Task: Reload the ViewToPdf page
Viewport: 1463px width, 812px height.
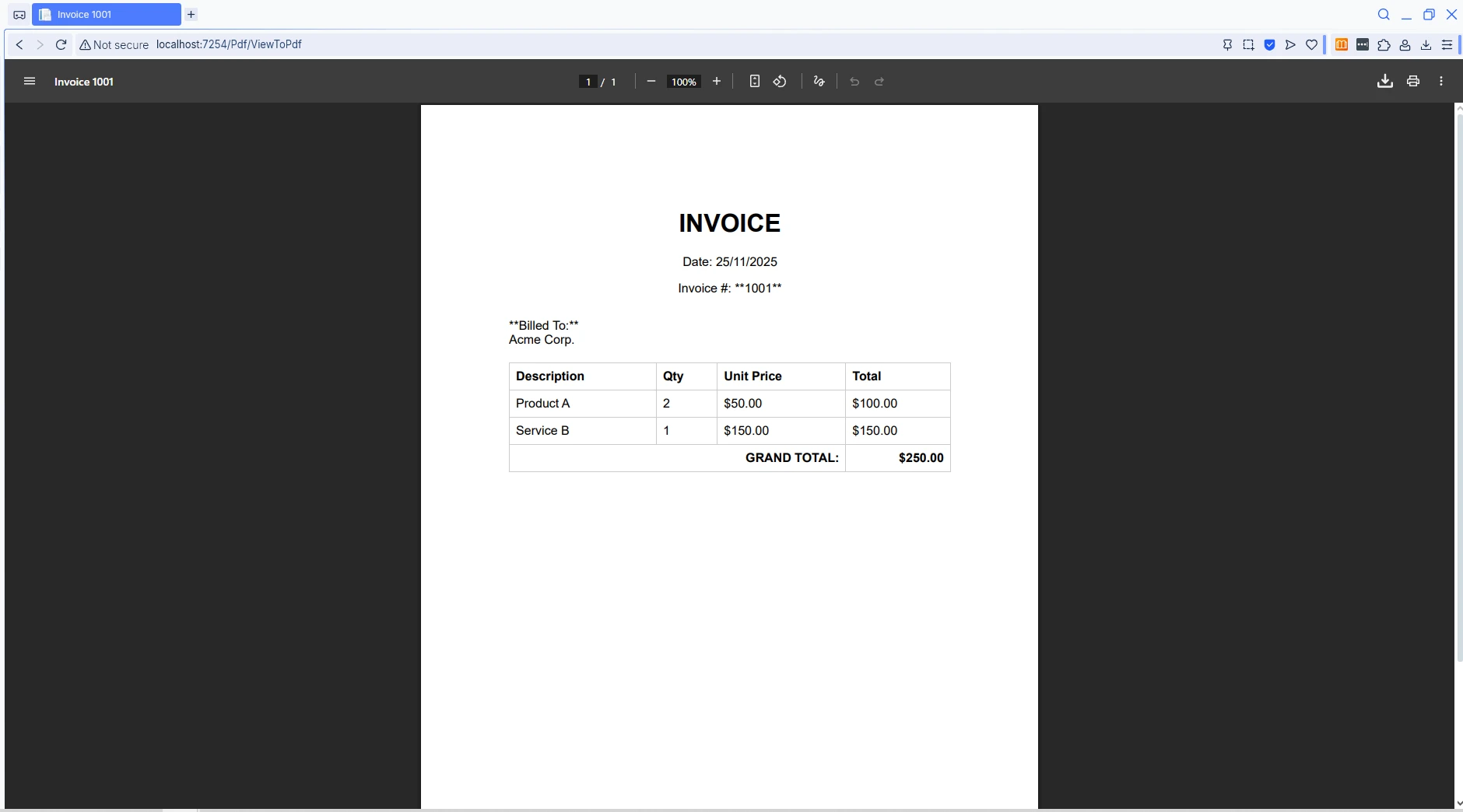Action: (x=61, y=44)
